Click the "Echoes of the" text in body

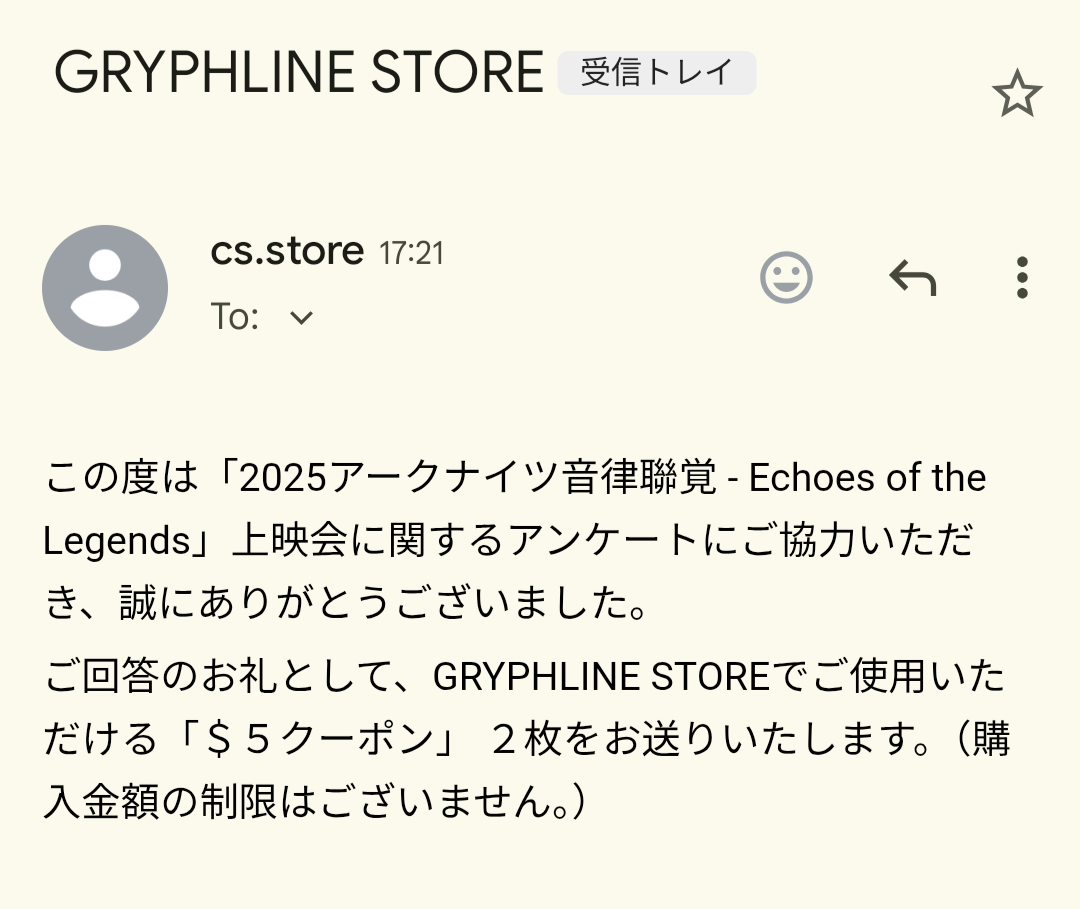coord(868,478)
